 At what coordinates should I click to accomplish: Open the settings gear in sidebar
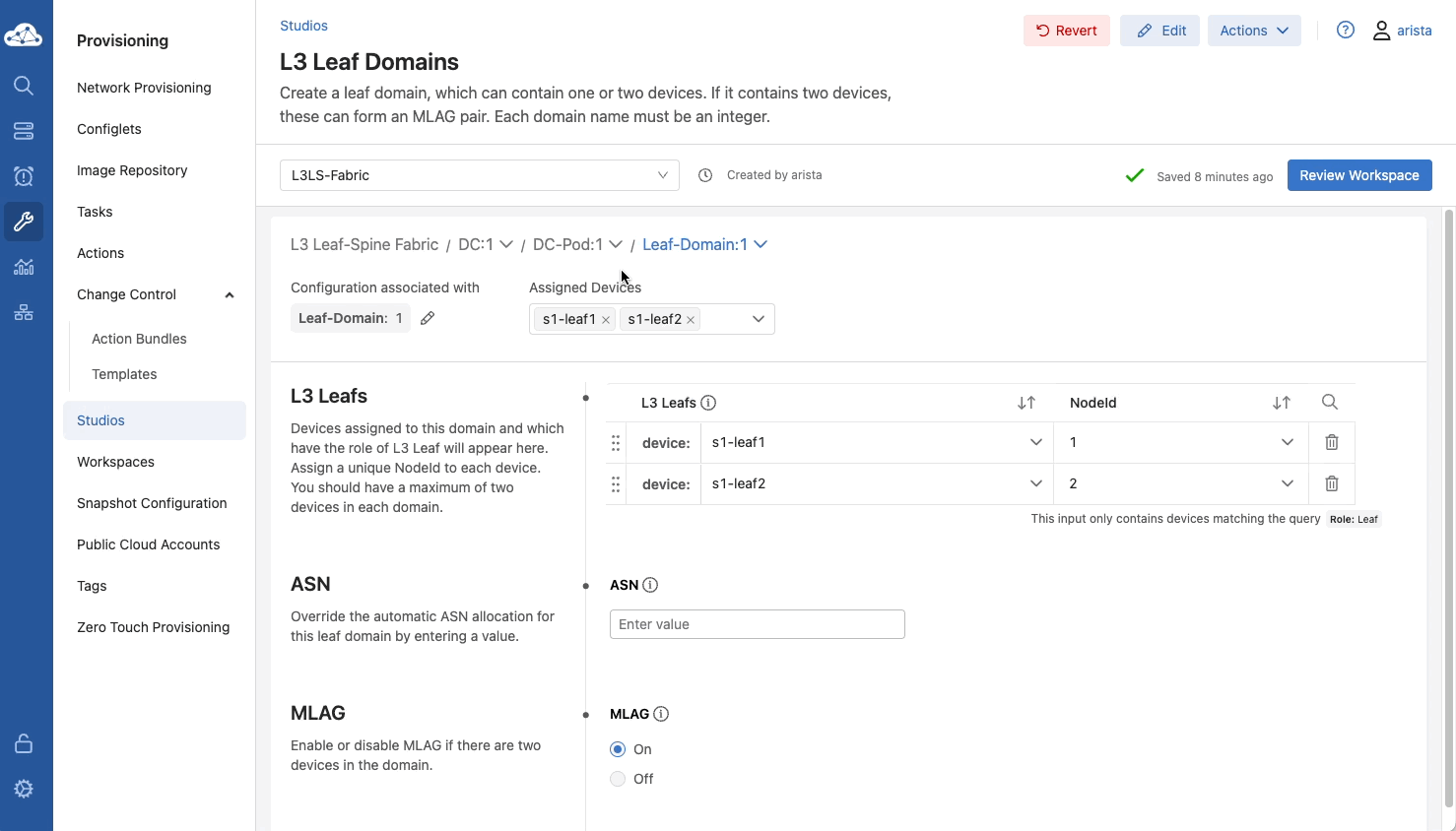tap(24, 789)
